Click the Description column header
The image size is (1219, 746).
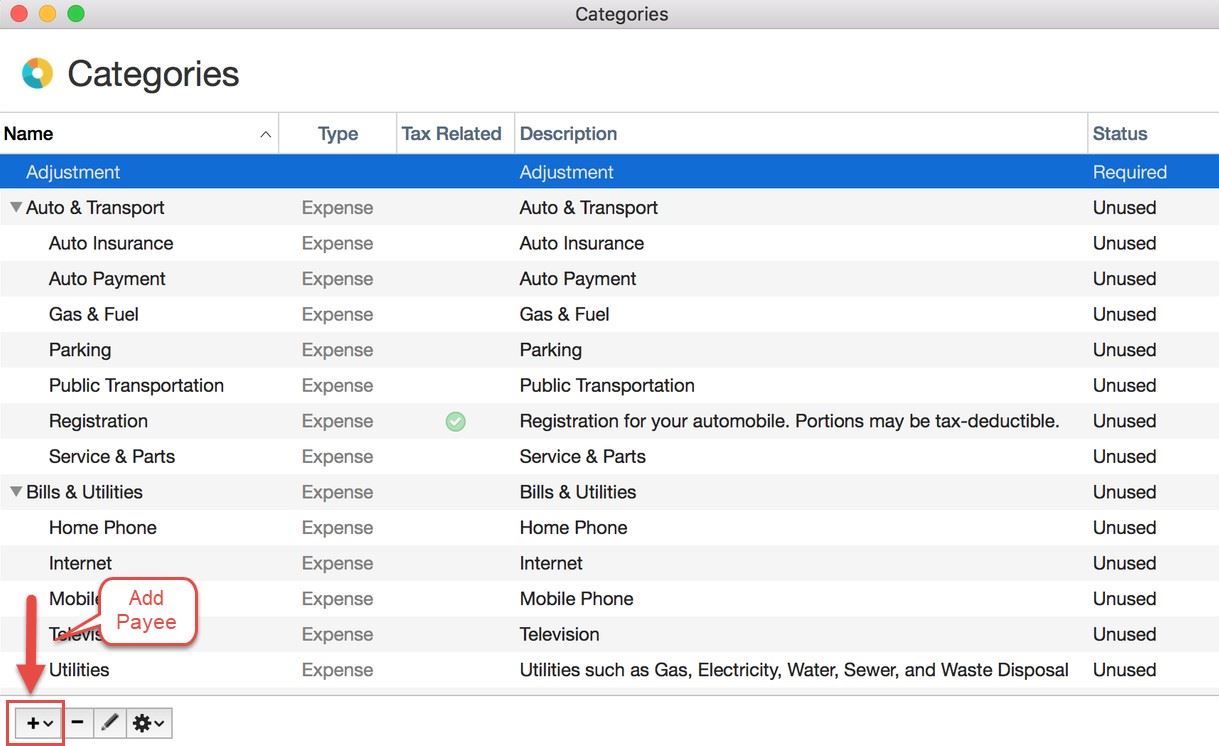[568, 134]
